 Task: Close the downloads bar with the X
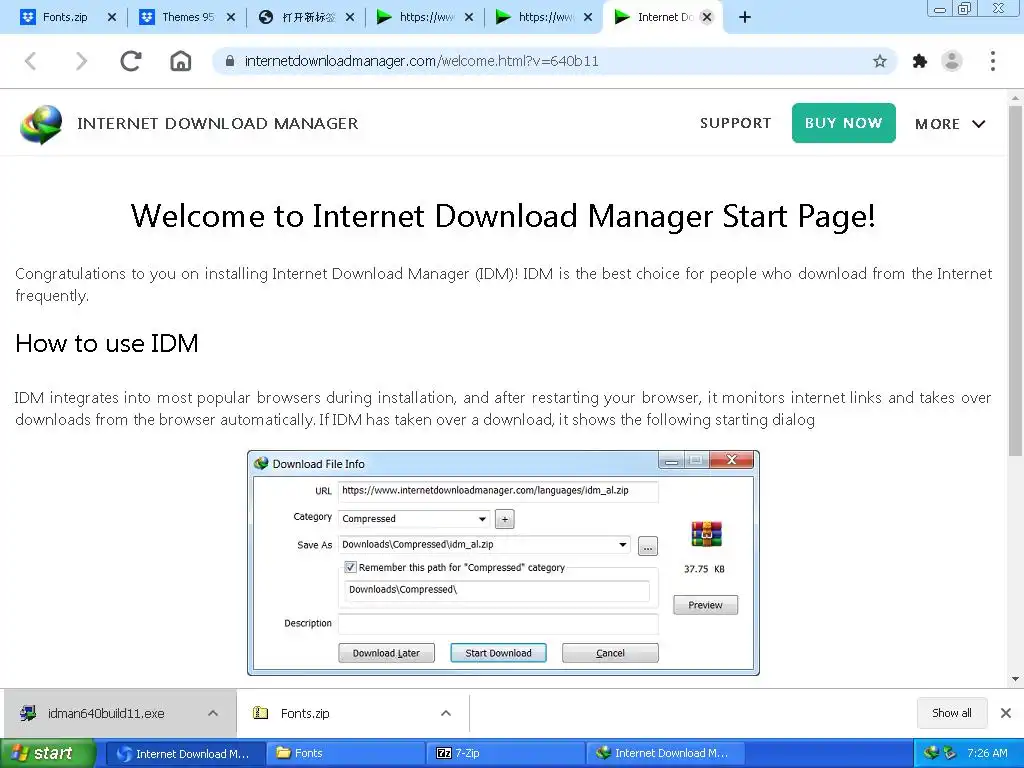coord(1006,713)
